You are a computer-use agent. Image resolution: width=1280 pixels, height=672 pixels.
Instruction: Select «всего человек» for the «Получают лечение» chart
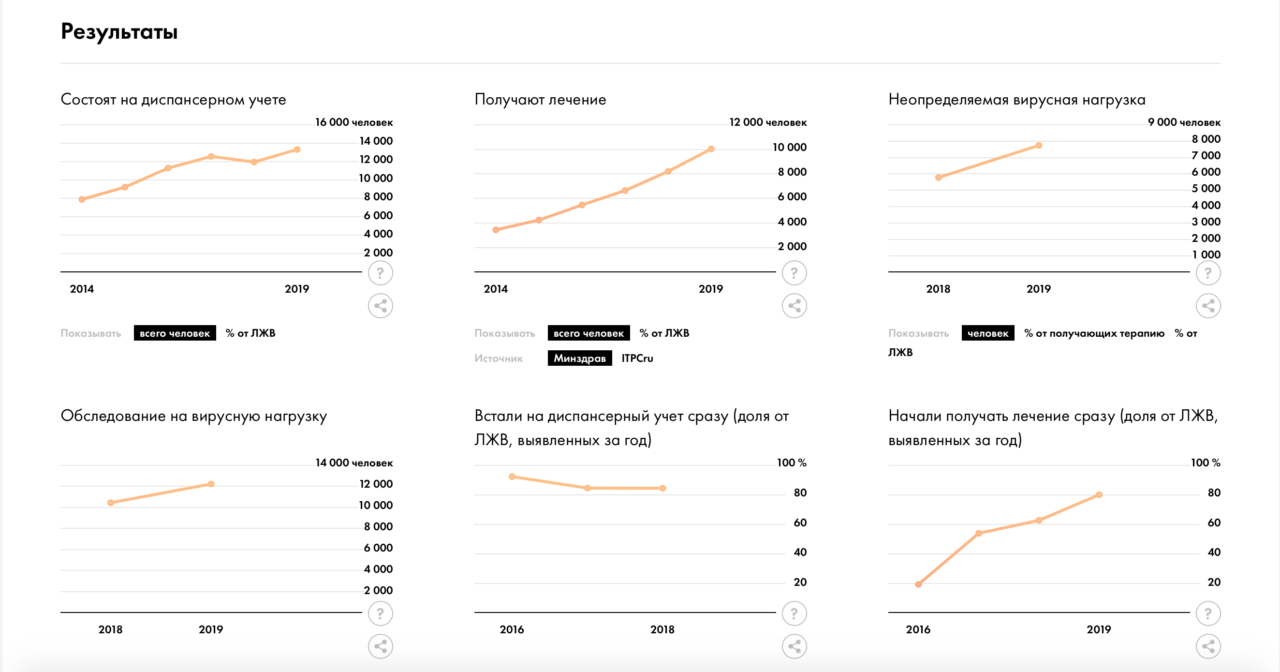pos(589,333)
